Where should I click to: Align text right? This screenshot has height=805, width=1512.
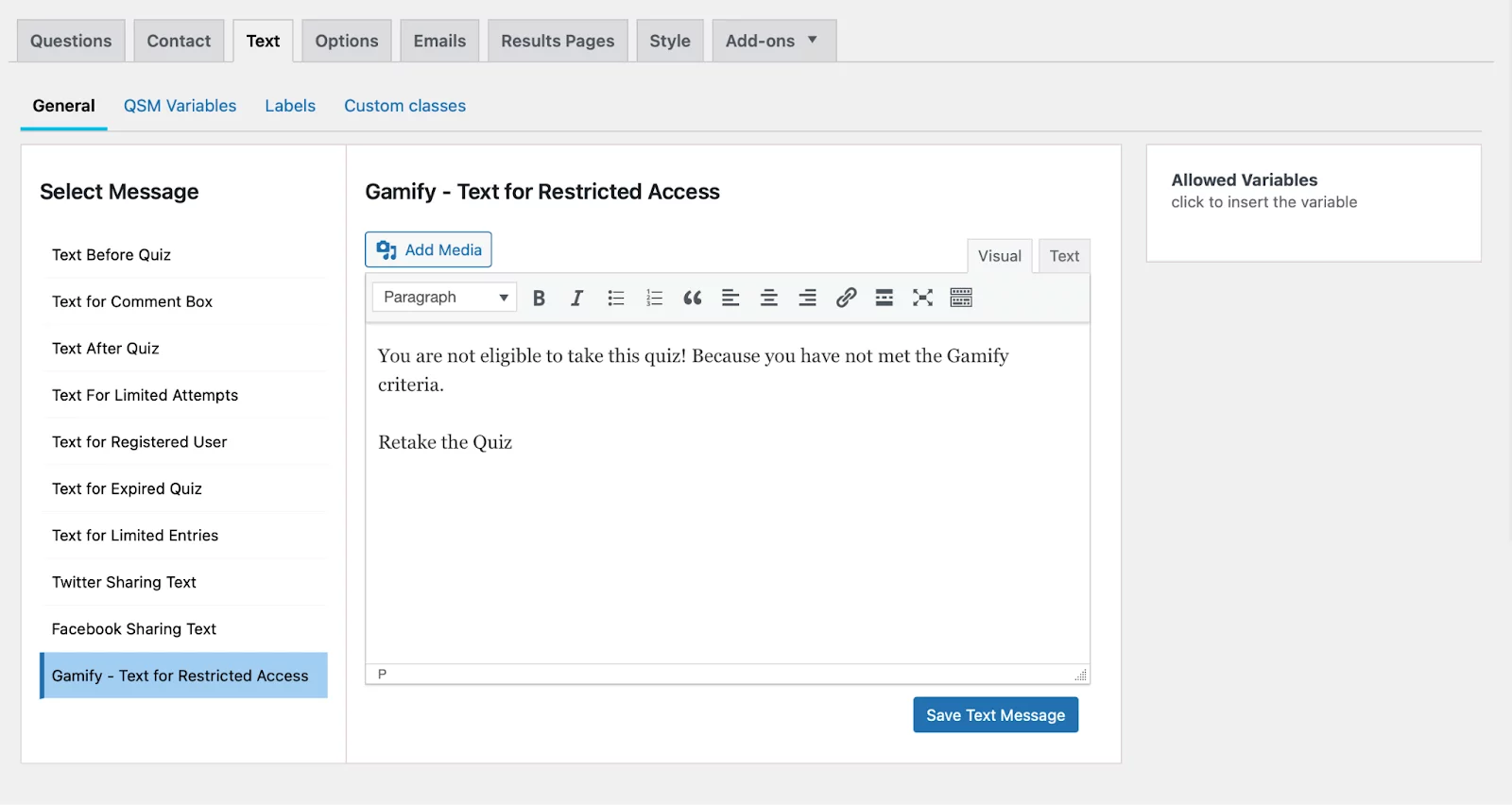(807, 298)
